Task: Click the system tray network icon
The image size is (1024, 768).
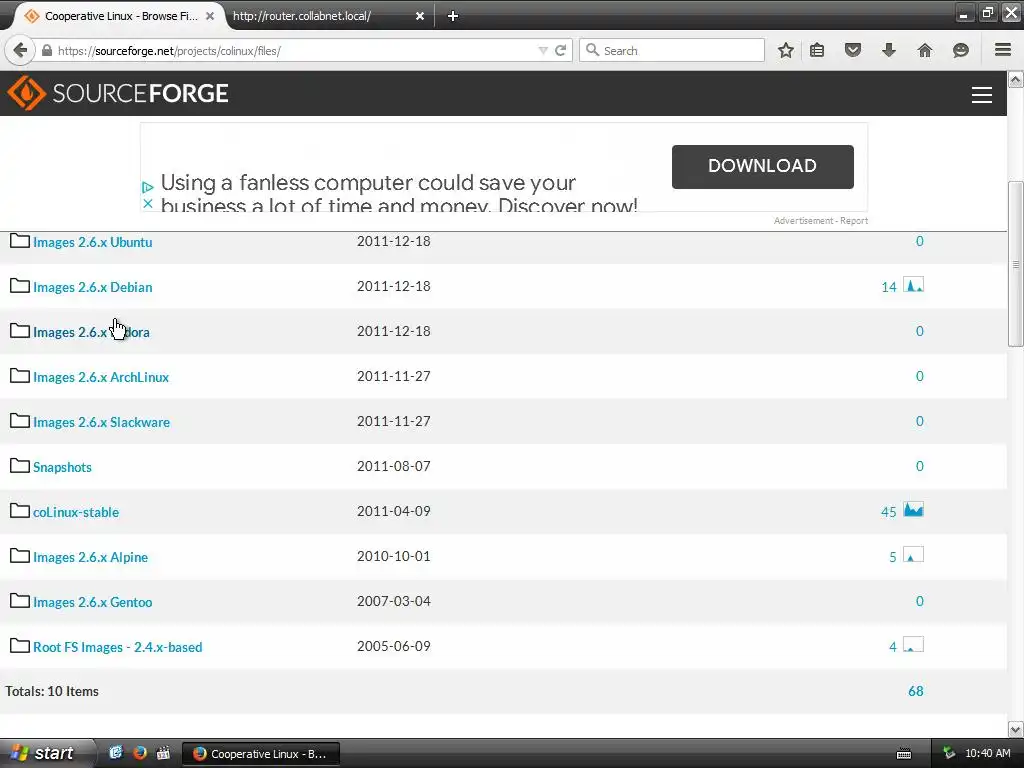Action: (x=949, y=753)
